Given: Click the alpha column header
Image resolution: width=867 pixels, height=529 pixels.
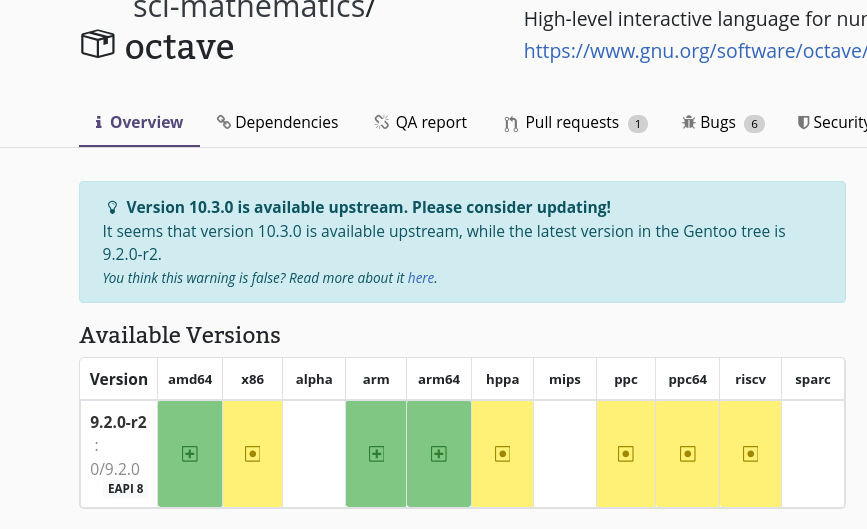Looking at the screenshot, I should click(314, 379).
